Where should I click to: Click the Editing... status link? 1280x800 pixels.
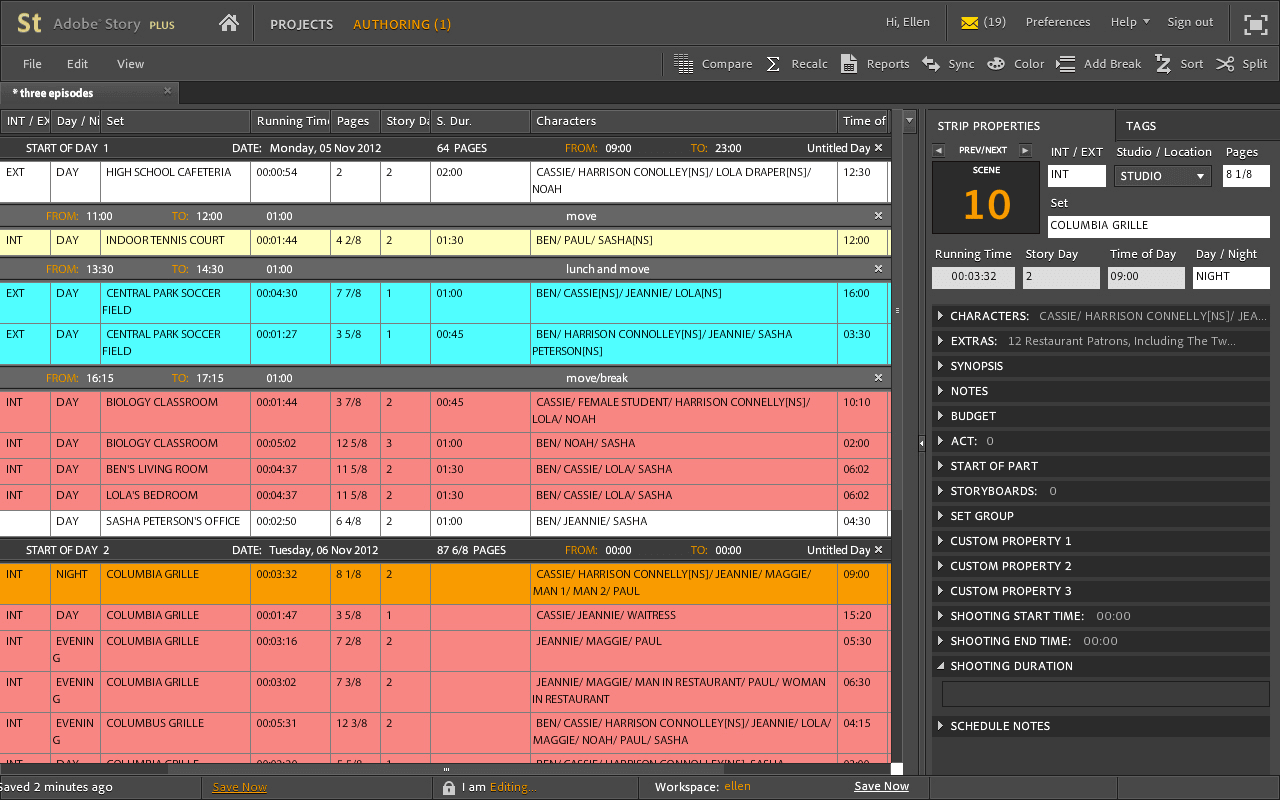tap(512, 787)
